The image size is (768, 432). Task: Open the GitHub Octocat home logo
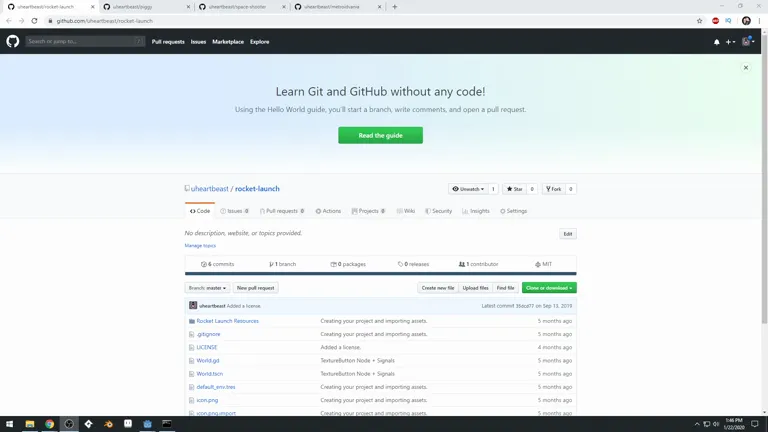click(x=13, y=42)
